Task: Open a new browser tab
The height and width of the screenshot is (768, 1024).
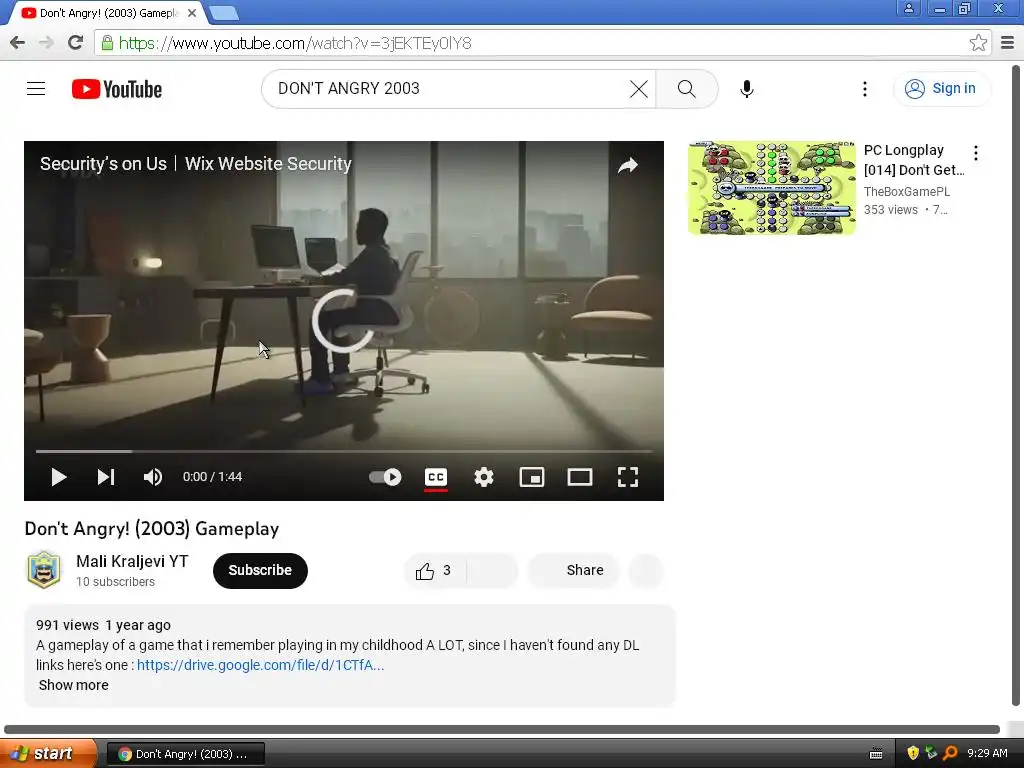Action: click(224, 13)
